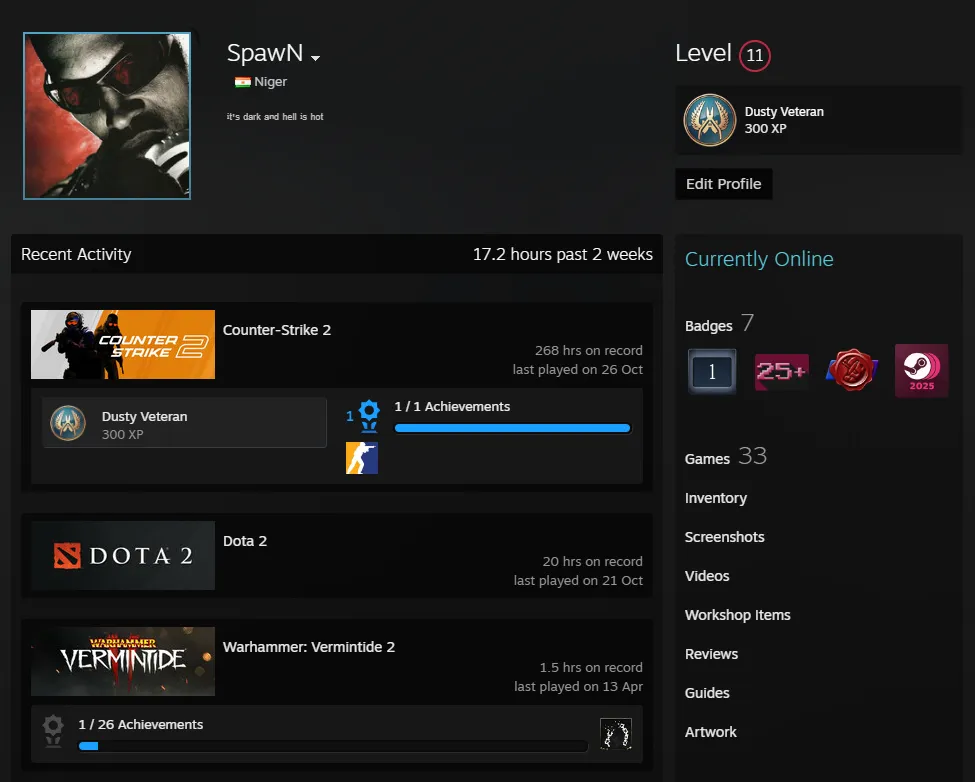Click the 1 / 26 Achievements progress bar
Image resolution: width=975 pixels, height=782 pixels.
coord(333,746)
